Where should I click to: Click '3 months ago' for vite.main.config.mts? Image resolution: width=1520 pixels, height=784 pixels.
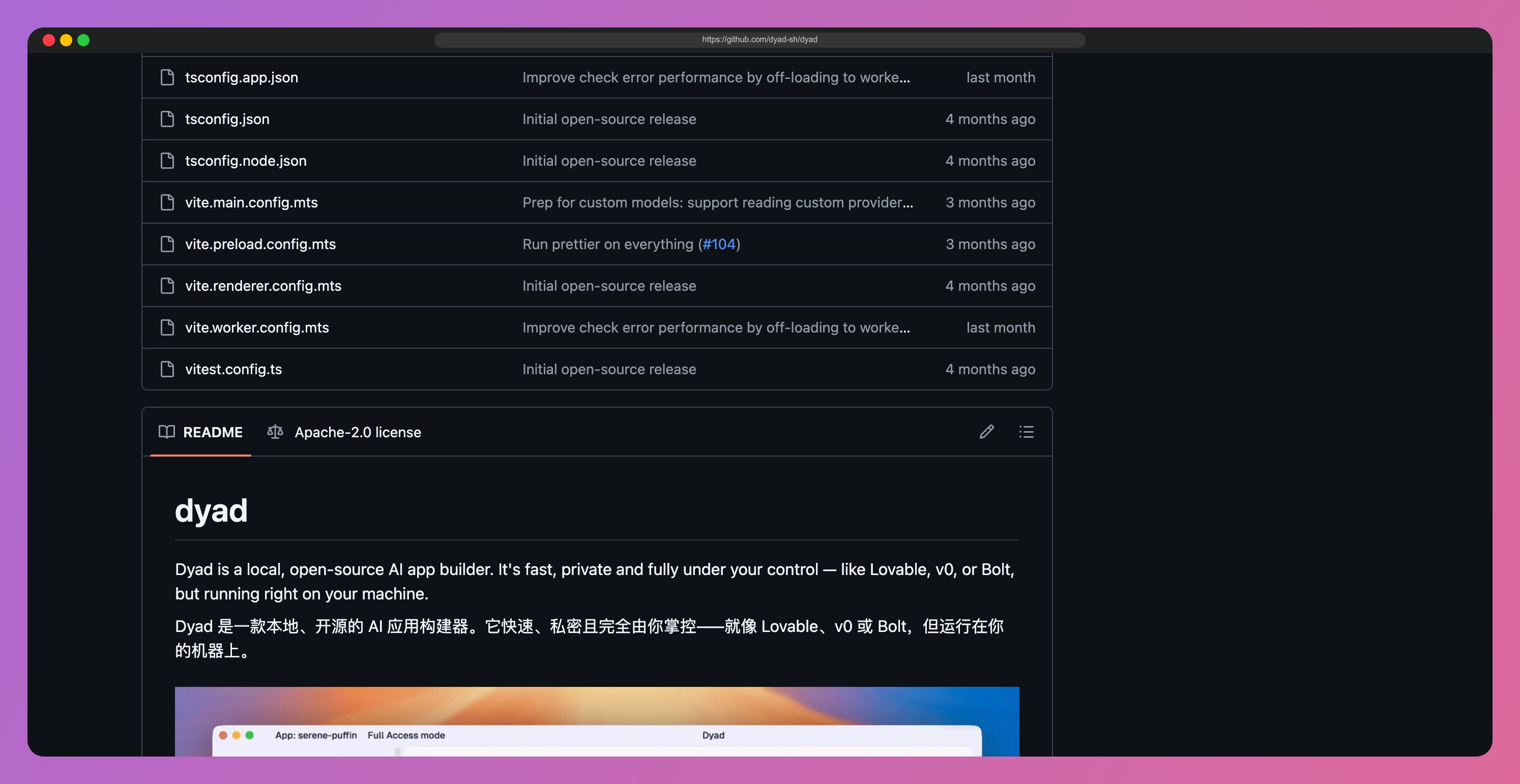pyautogui.click(x=990, y=202)
